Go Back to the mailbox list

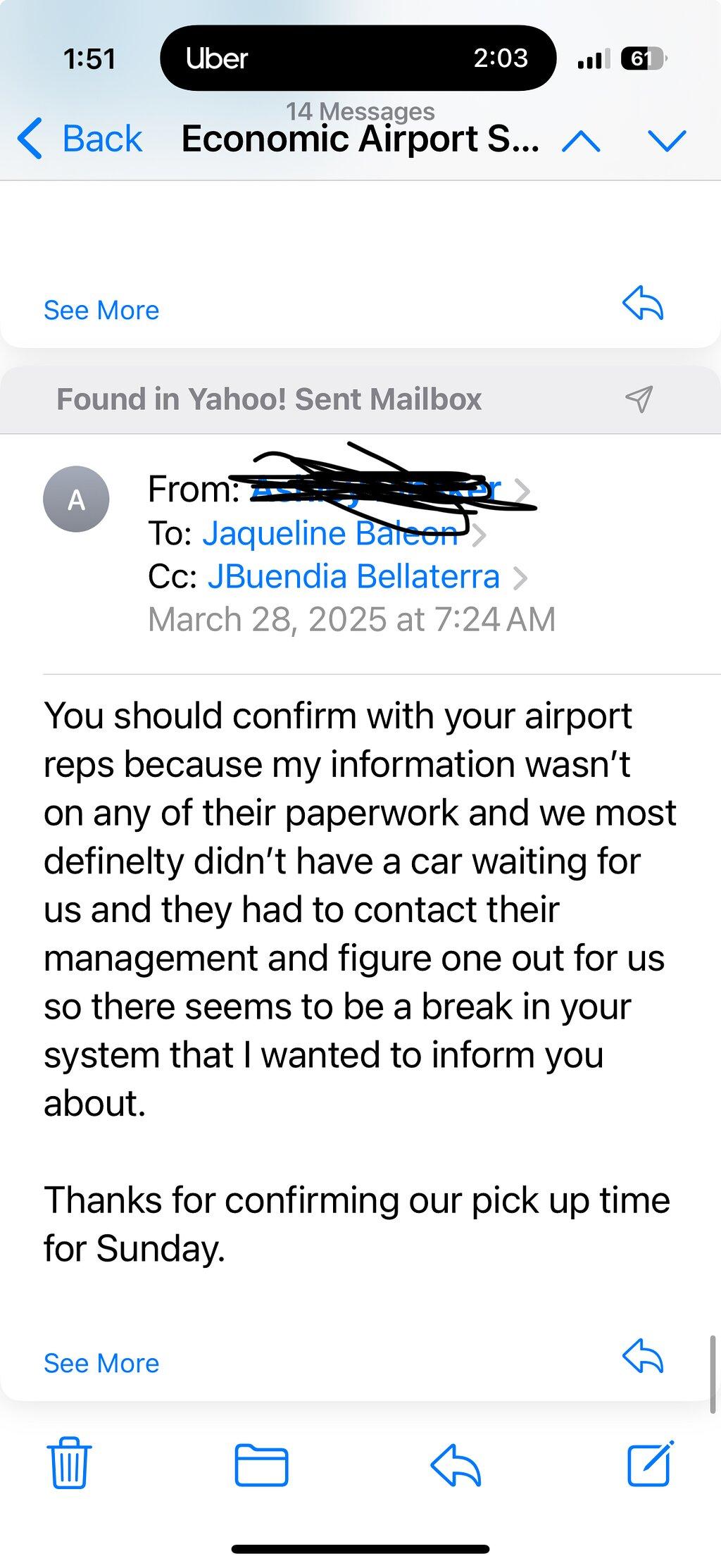(80, 138)
